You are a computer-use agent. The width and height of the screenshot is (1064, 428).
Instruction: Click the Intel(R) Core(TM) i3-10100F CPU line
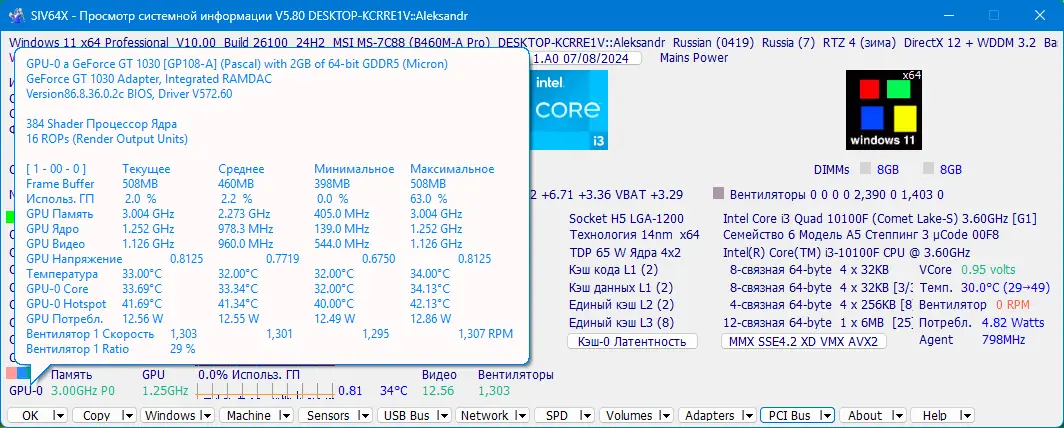[846, 253]
